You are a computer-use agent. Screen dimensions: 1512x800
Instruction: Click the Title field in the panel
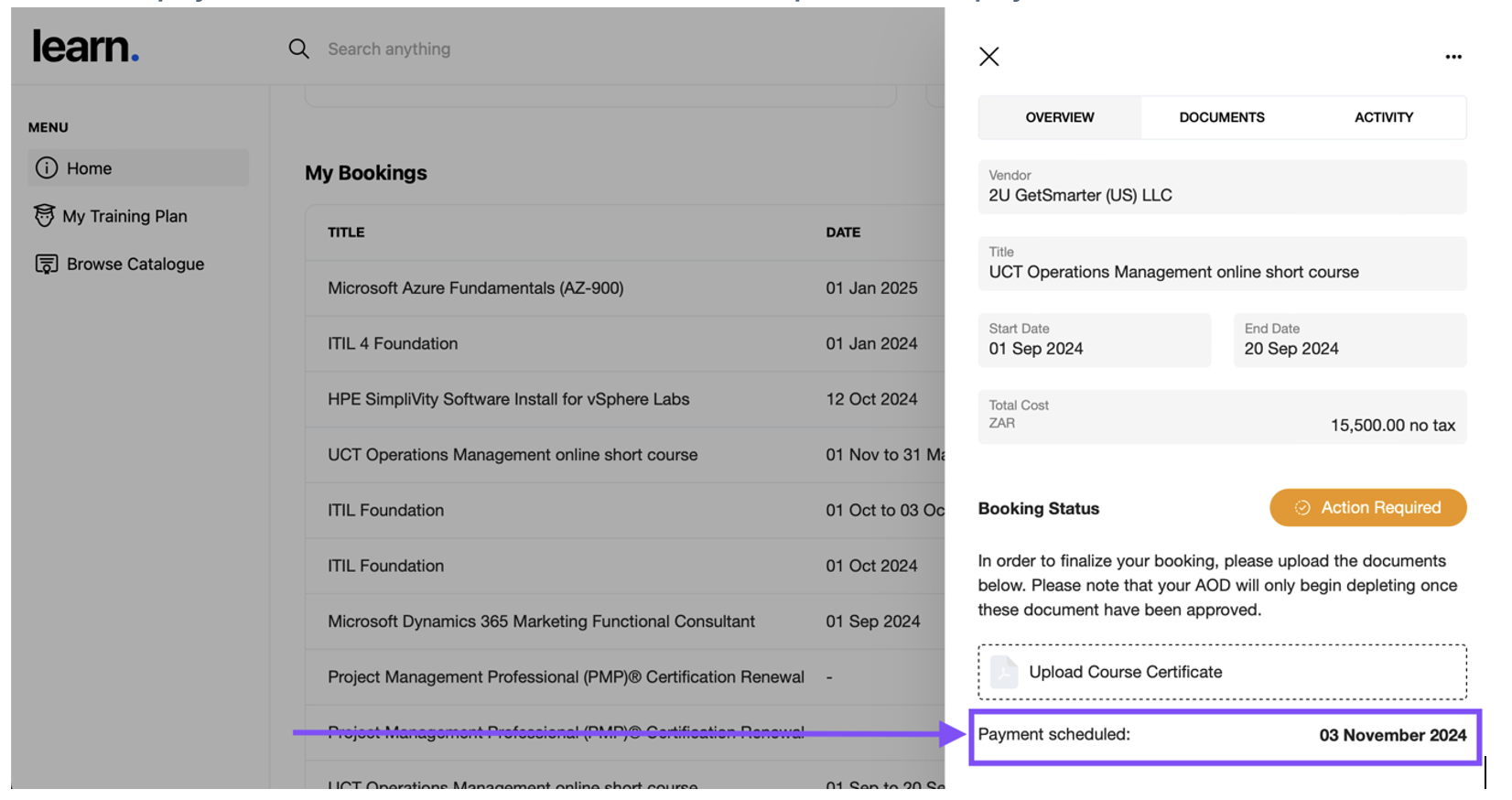click(x=1222, y=264)
